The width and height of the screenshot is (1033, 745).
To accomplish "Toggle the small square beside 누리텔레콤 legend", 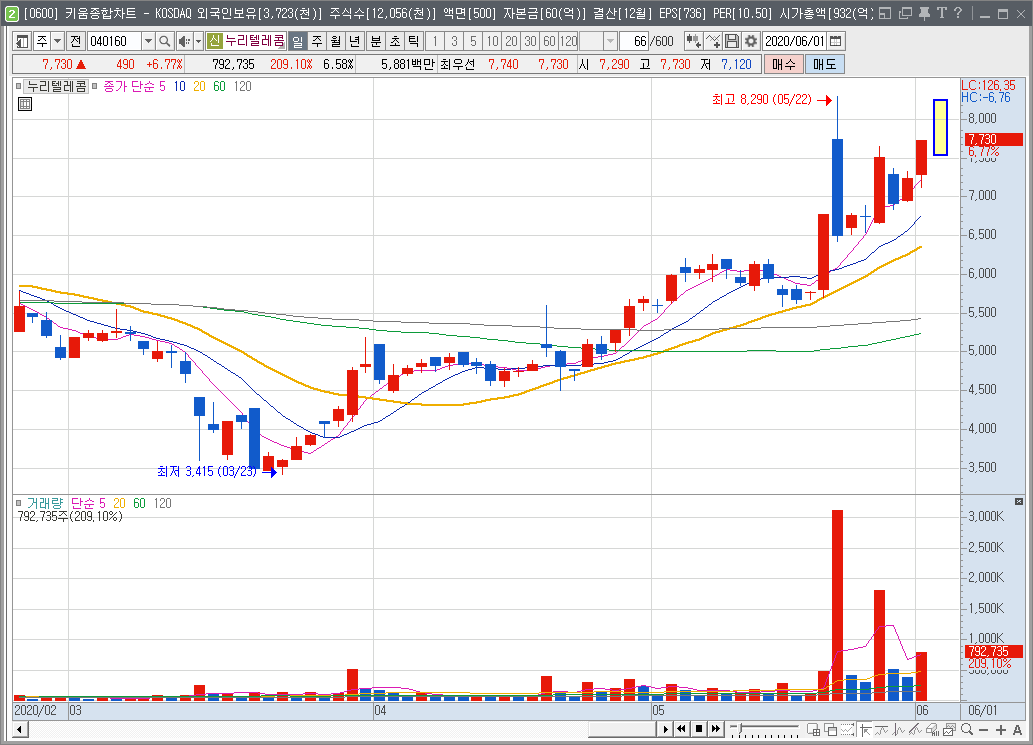I will coord(18,86).
